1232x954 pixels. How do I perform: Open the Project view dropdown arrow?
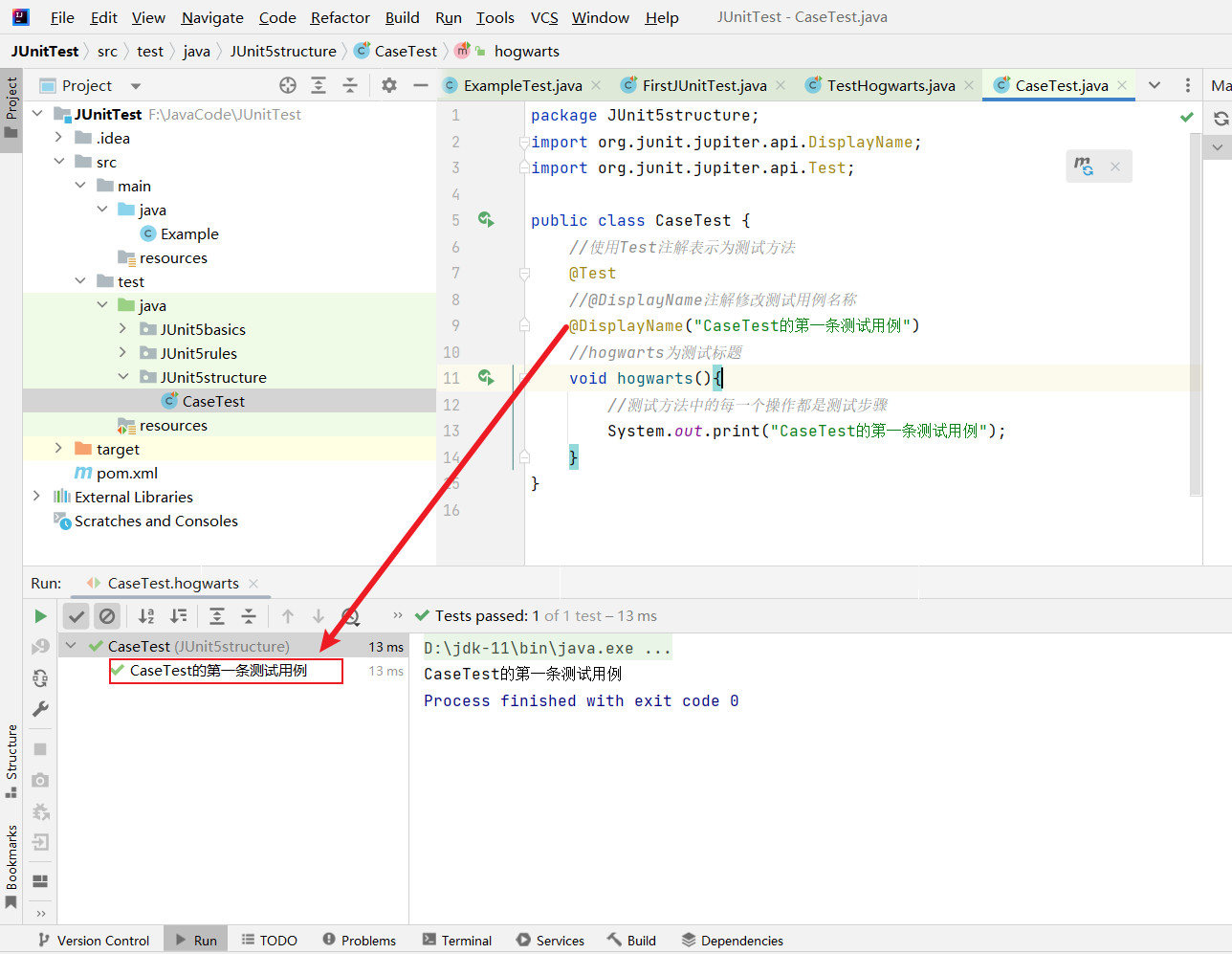(136, 86)
